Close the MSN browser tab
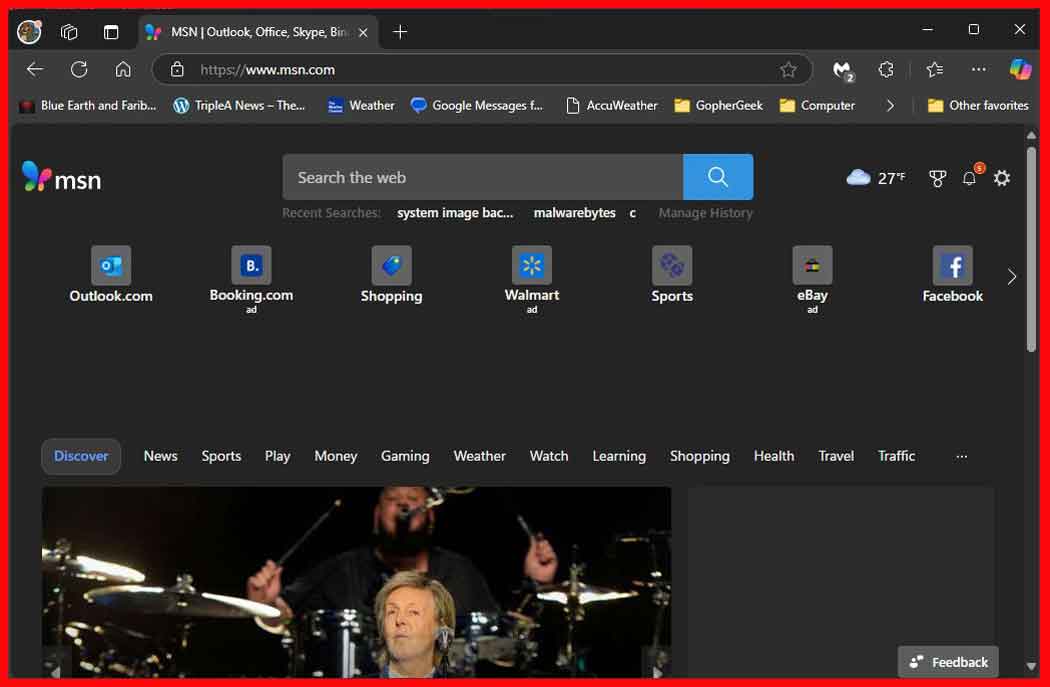This screenshot has height=687, width=1050. pyautogui.click(x=363, y=32)
